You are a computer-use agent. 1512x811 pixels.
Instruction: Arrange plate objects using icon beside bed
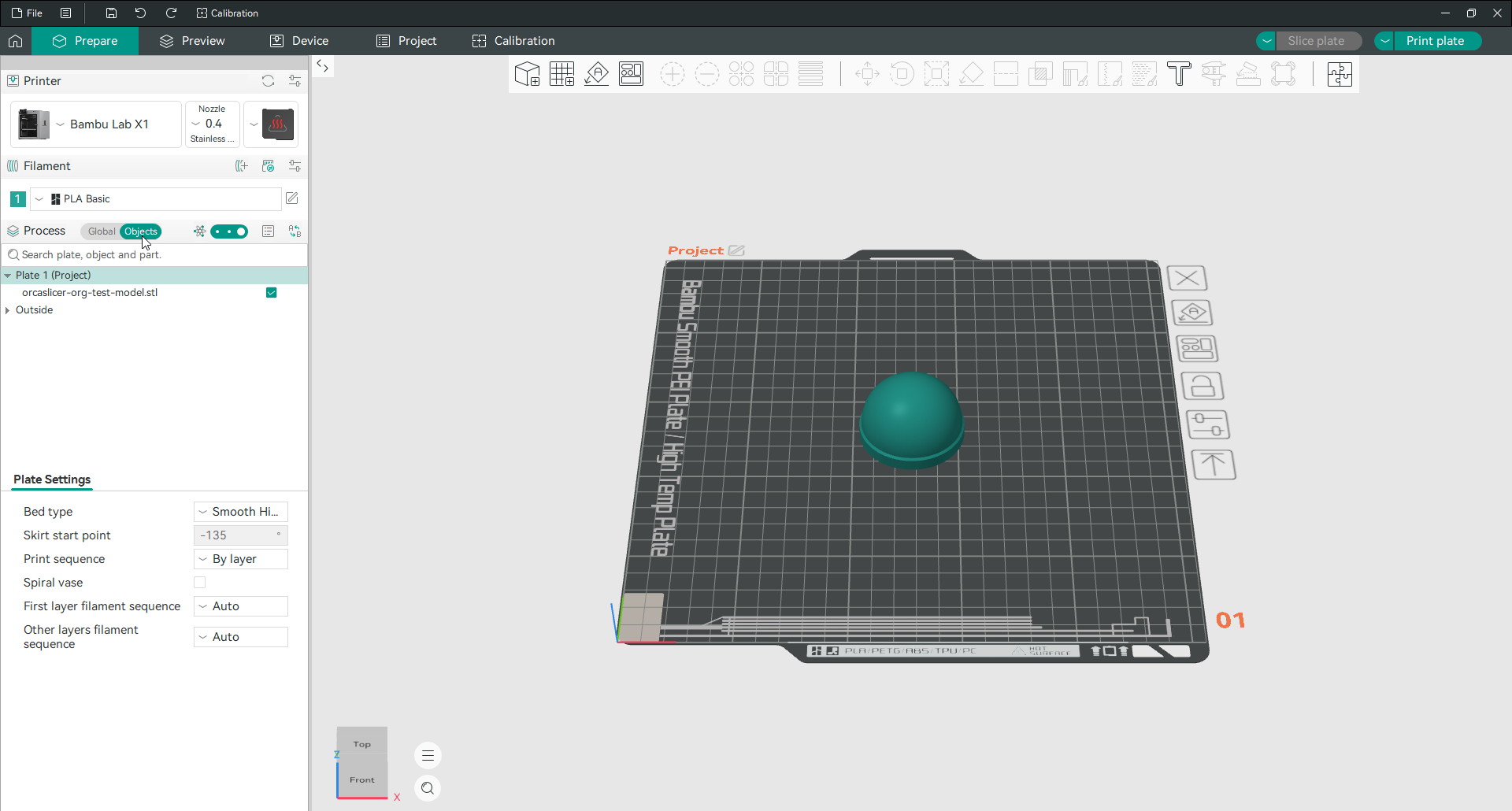(1197, 348)
